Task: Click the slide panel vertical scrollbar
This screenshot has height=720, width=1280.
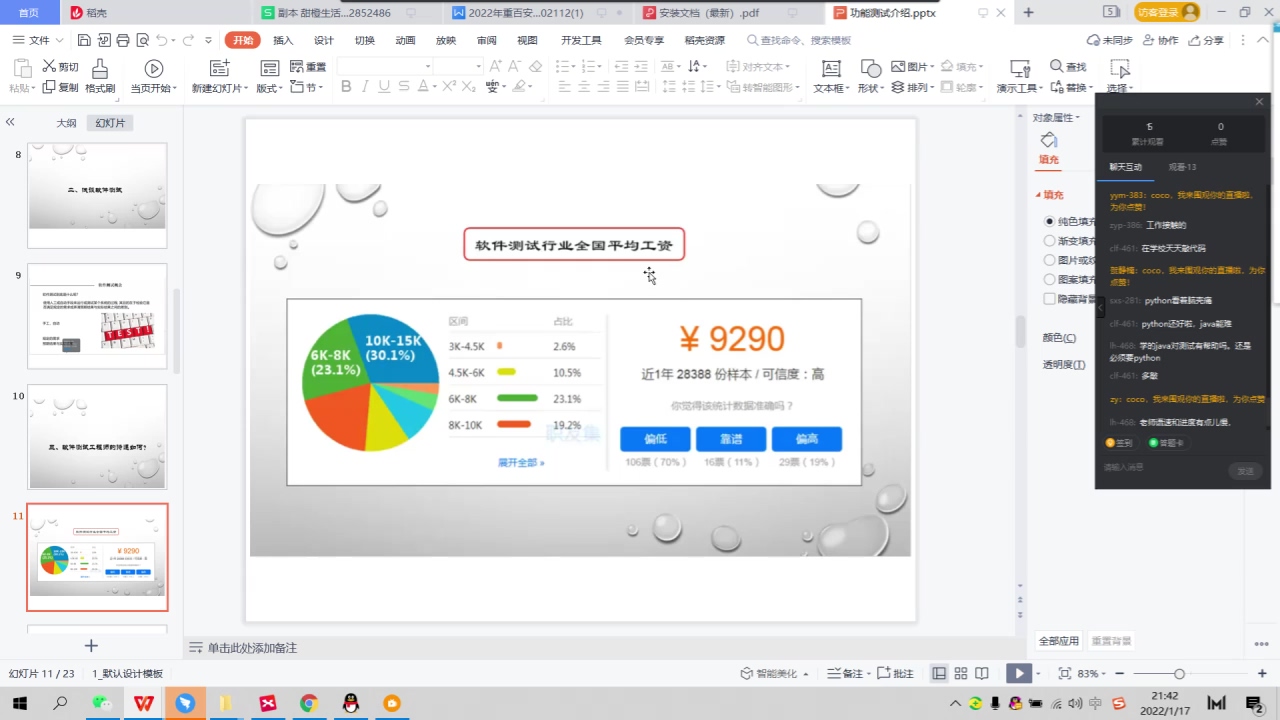Action: click(178, 330)
